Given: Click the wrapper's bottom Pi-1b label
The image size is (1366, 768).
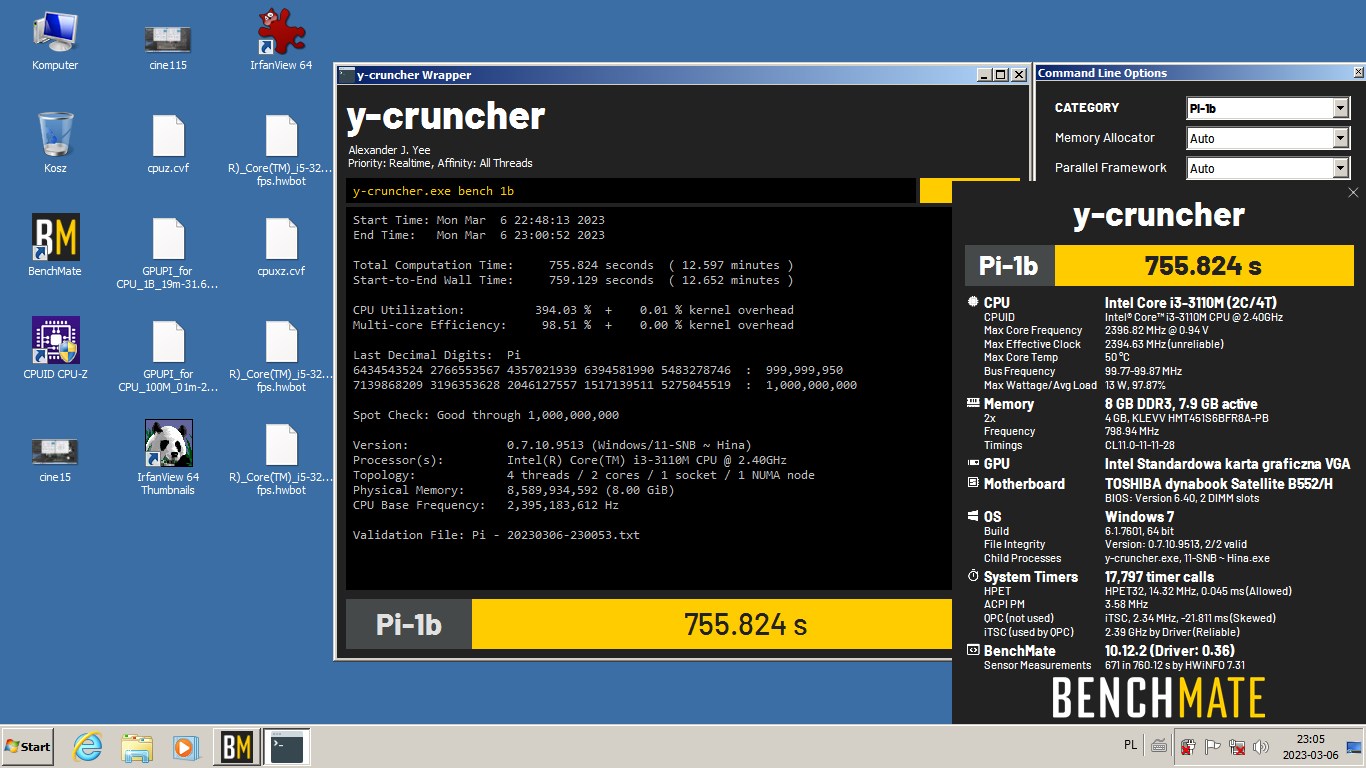Looking at the screenshot, I should (409, 624).
